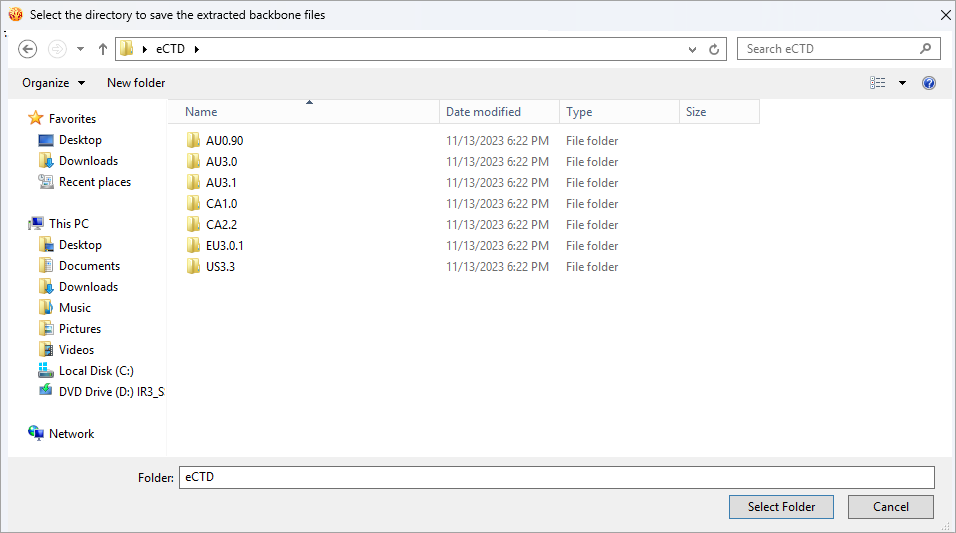Open the help question mark icon
The image size is (956, 533).
tap(929, 83)
